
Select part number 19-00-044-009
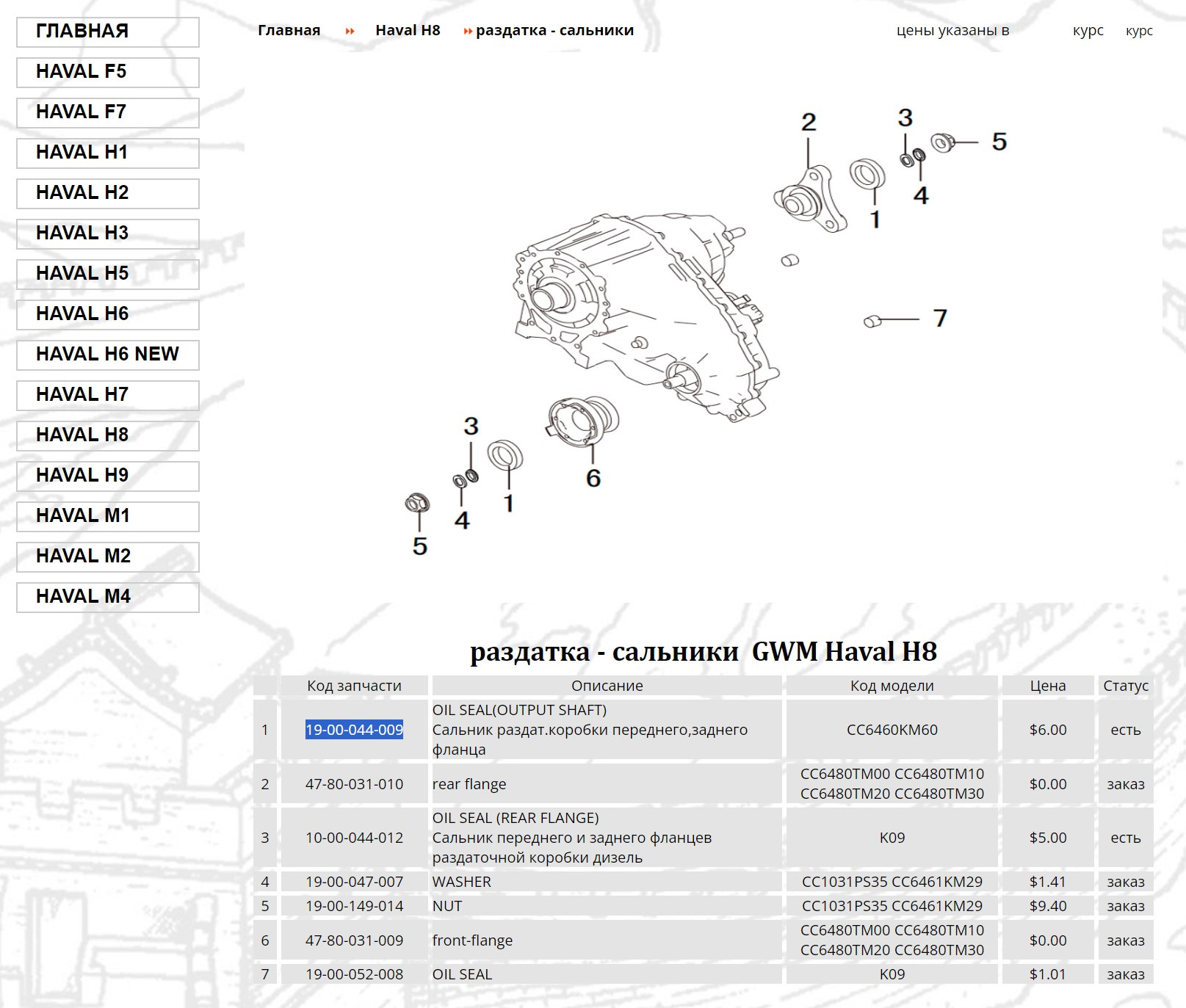pos(354,730)
